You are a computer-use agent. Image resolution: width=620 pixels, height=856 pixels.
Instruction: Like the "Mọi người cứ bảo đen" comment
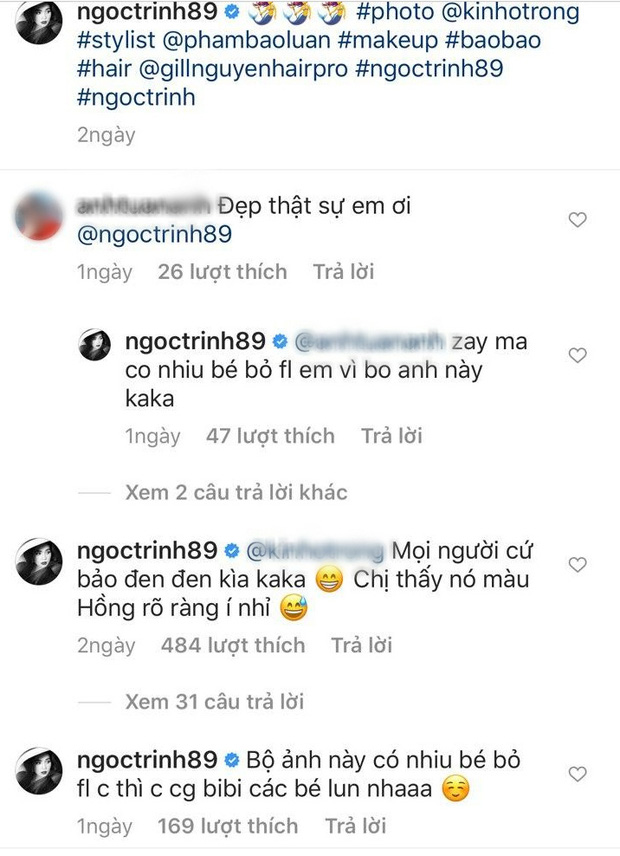pos(577,564)
